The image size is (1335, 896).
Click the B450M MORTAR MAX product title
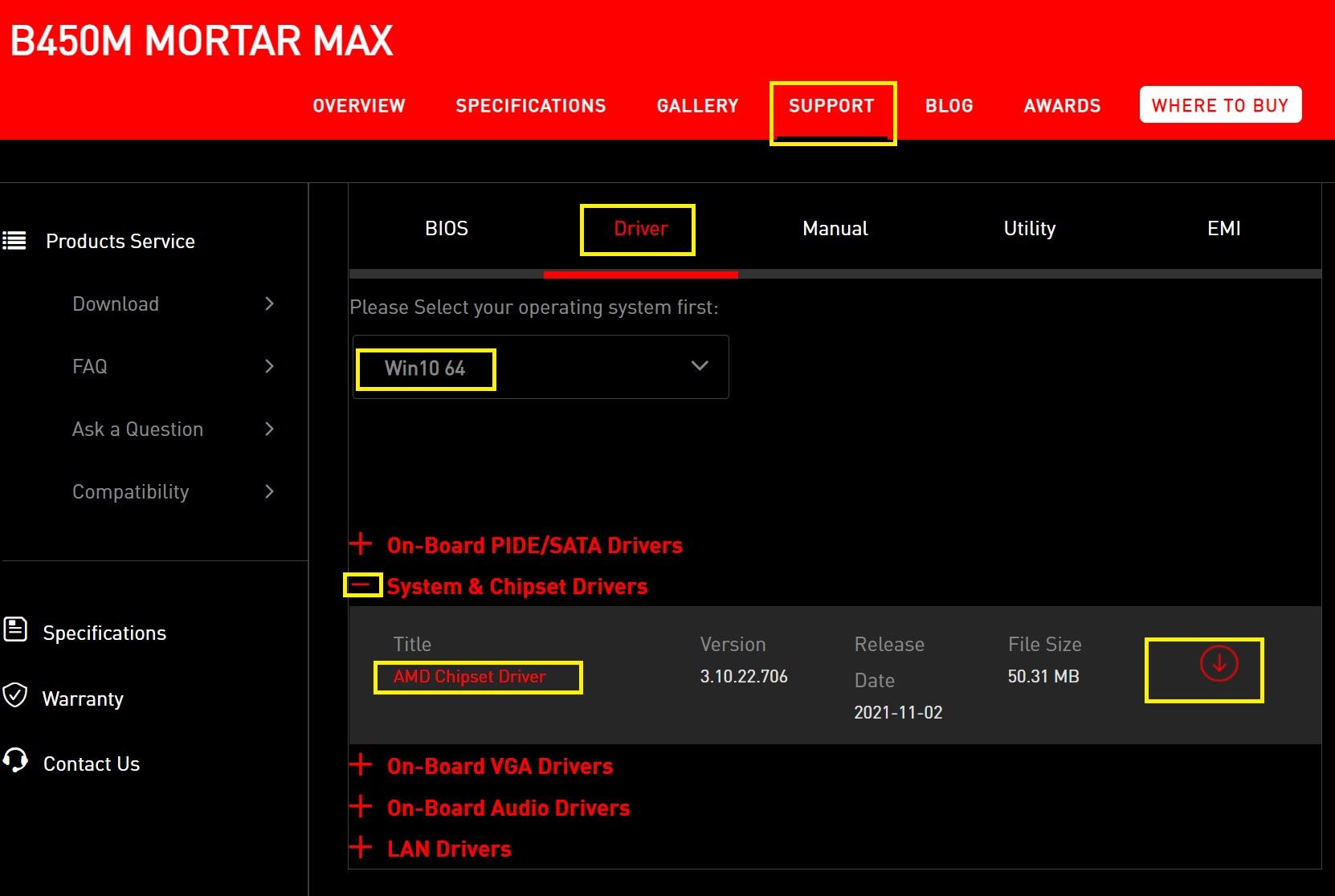pyautogui.click(x=202, y=40)
